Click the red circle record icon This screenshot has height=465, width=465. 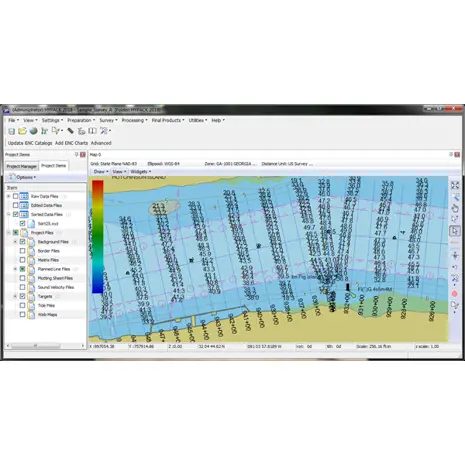pyautogui.click(x=455, y=294)
